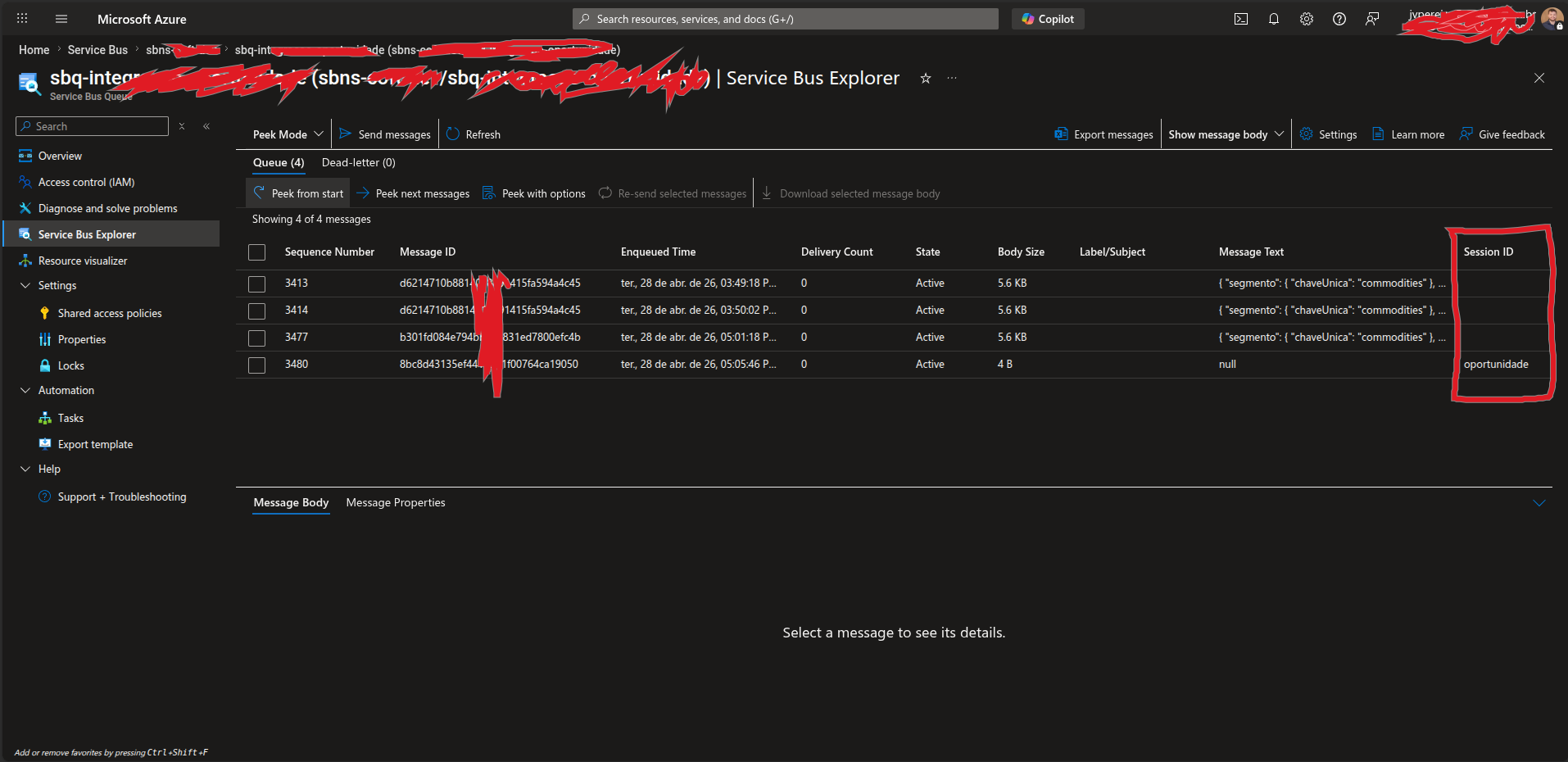Click the Copilot button
The width and height of the screenshot is (1568, 762).
tap(1048, 19)
